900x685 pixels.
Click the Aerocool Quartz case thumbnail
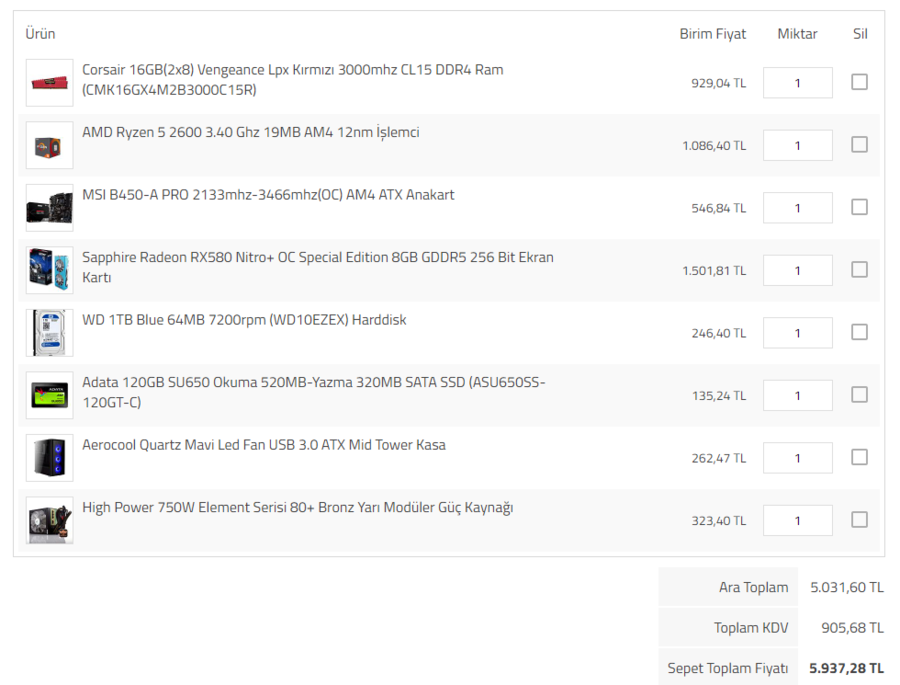(x=49, y=458)
